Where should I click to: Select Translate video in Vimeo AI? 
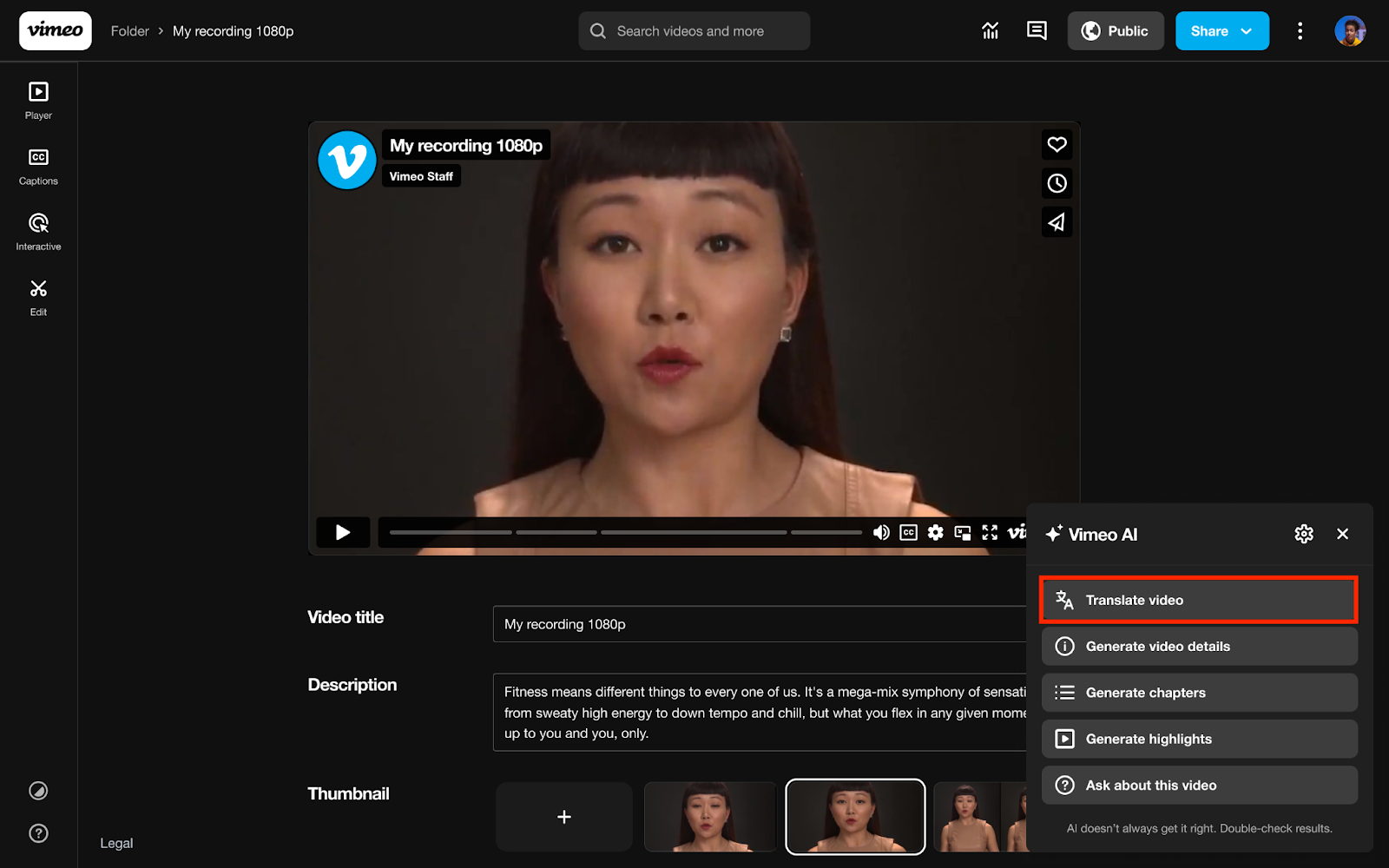tap(1198, 600)
